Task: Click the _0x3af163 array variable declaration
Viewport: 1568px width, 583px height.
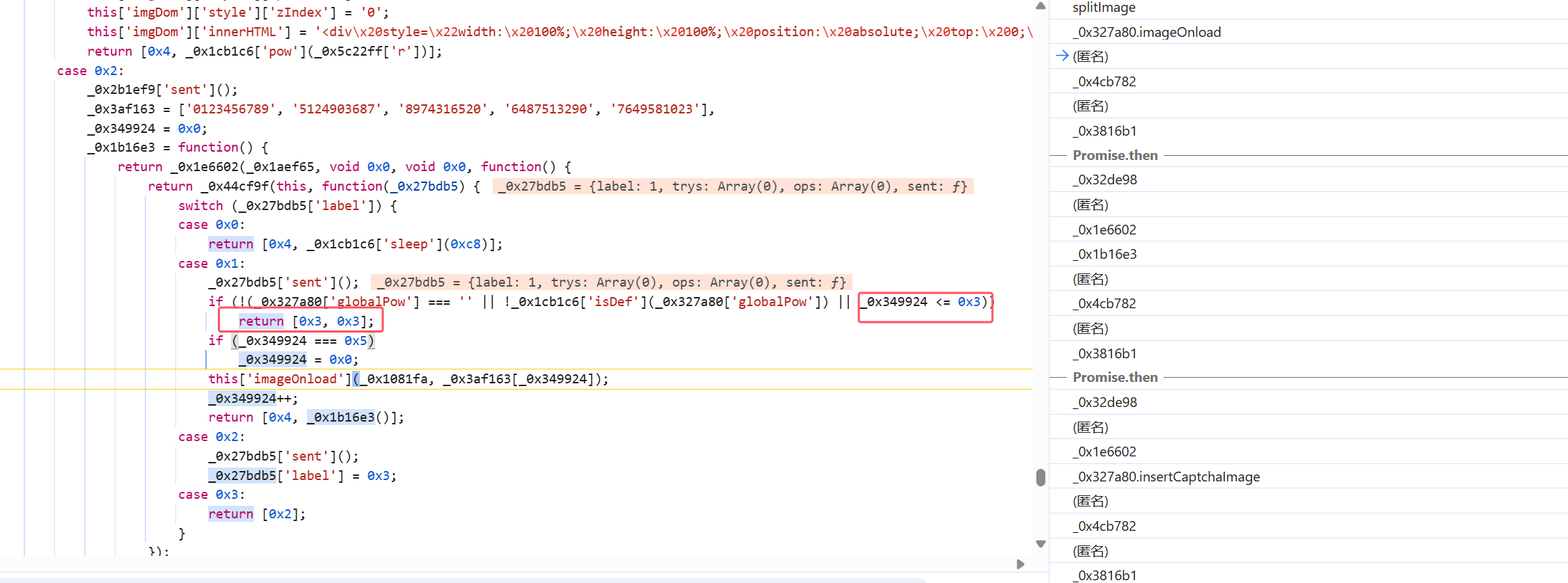Action: point(121,109)
